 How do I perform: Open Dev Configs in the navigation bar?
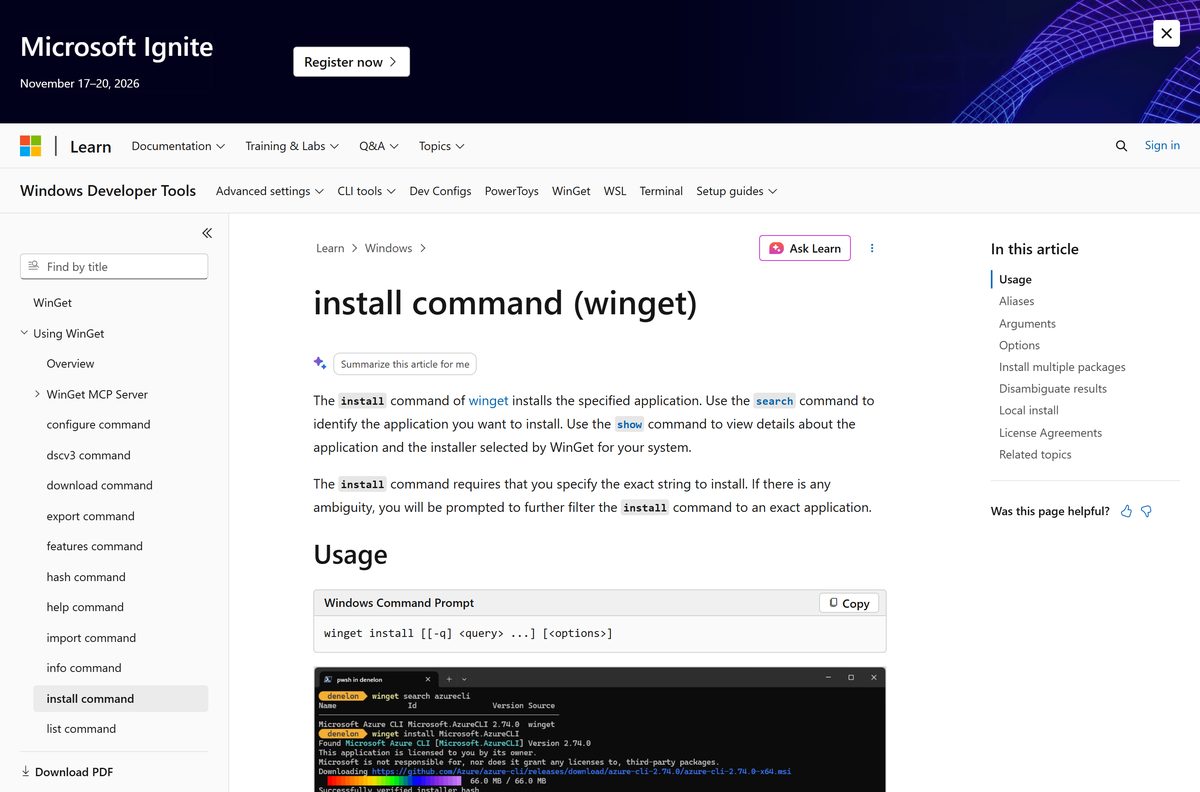pos(440,191)
